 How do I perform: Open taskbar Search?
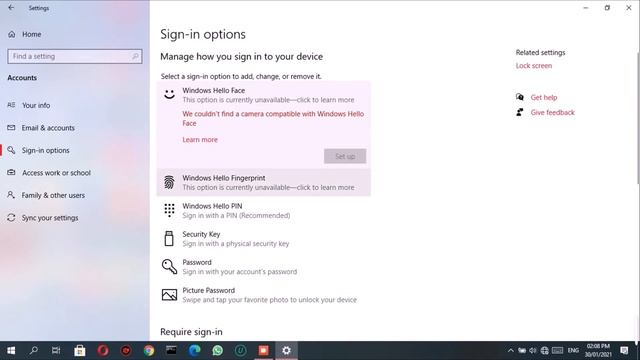pyautogui.click(x=34, y=350)
